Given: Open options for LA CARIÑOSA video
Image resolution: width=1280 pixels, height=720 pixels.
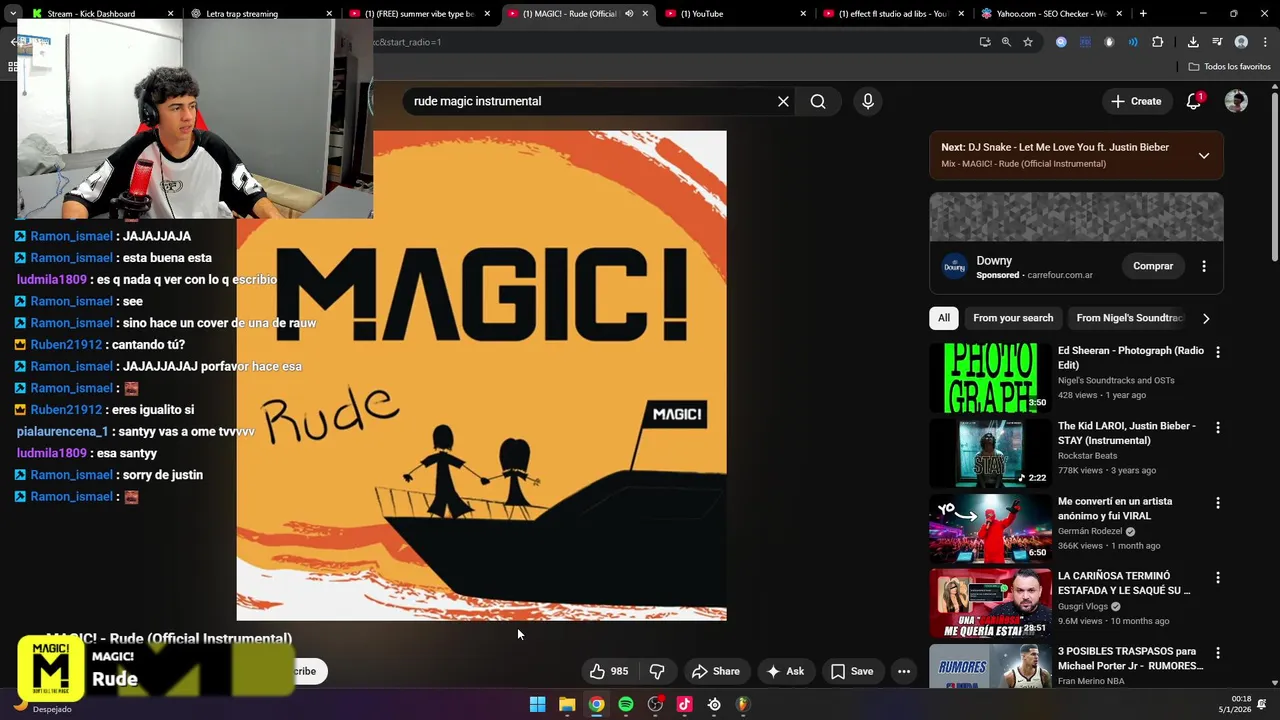Looking at the screenshot, I should [x=1218, y=578].
